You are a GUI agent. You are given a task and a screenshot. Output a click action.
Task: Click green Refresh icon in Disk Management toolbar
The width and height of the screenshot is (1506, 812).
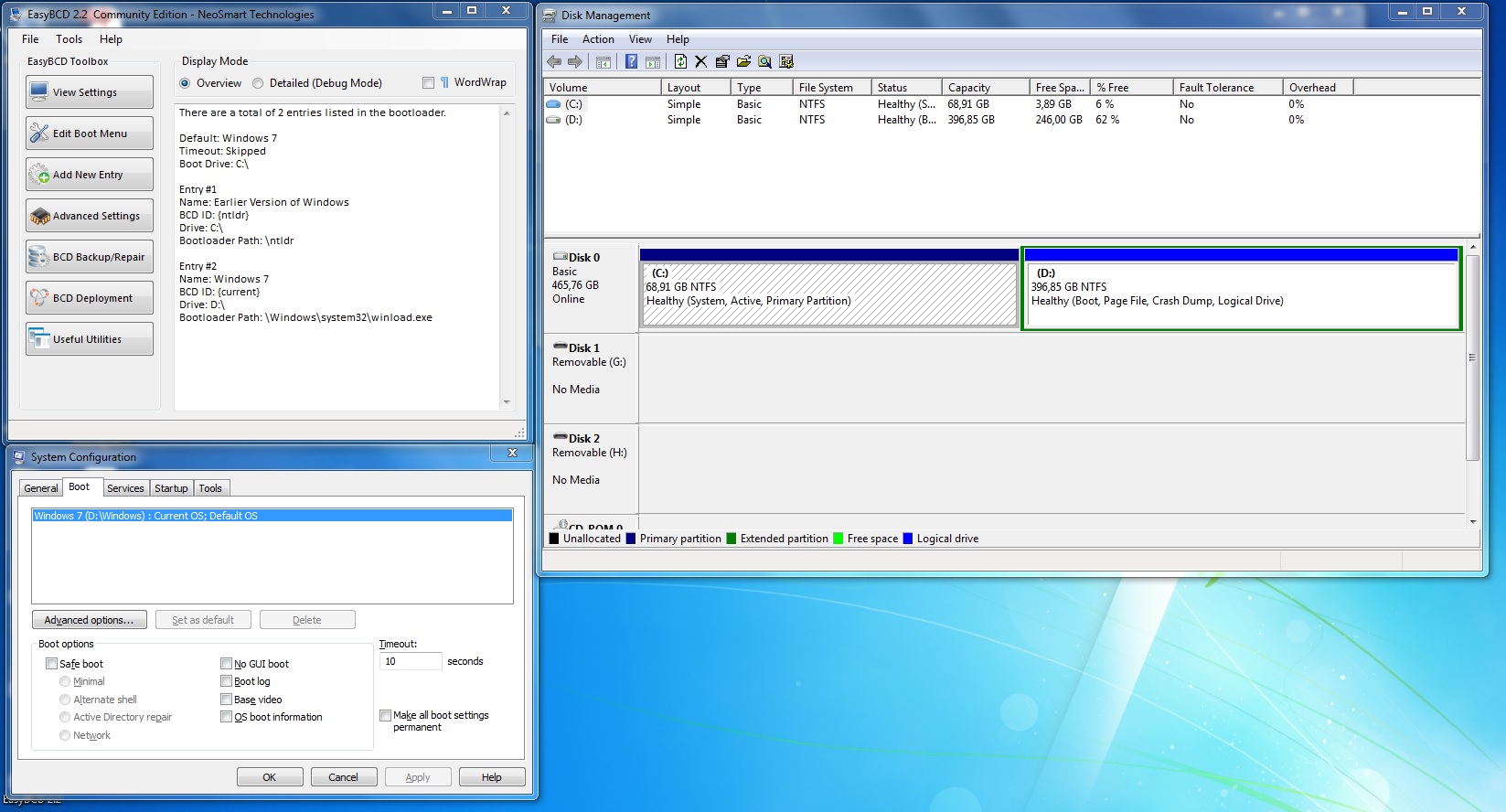click(680, 61)
